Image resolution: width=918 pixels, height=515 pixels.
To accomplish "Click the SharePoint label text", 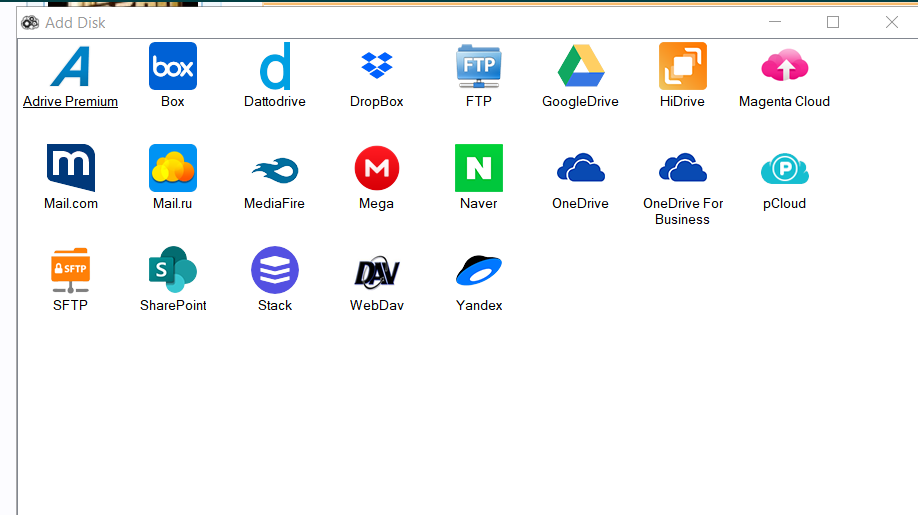I will point(173,305).
